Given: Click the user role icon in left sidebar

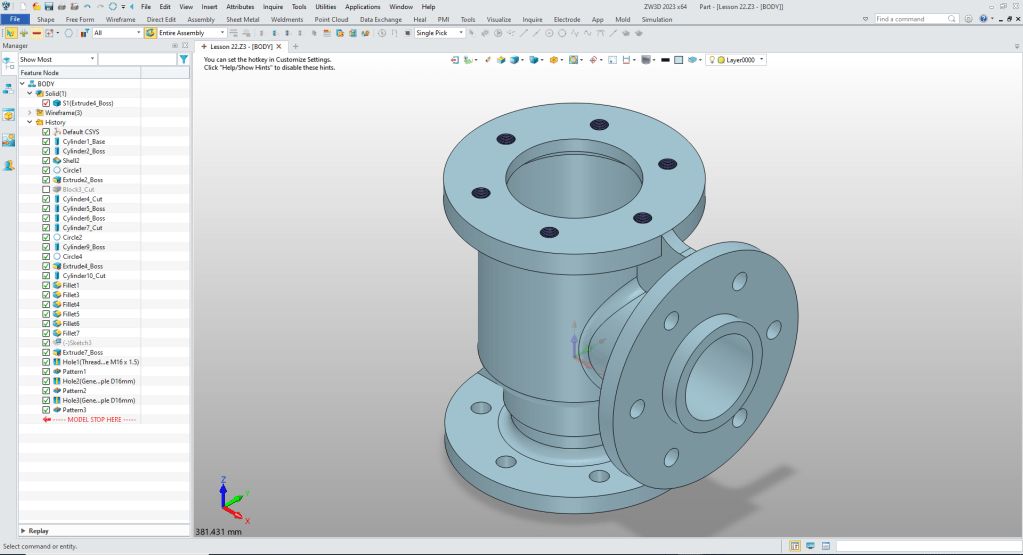Looking at the screenshot, I should coord(8,166).
